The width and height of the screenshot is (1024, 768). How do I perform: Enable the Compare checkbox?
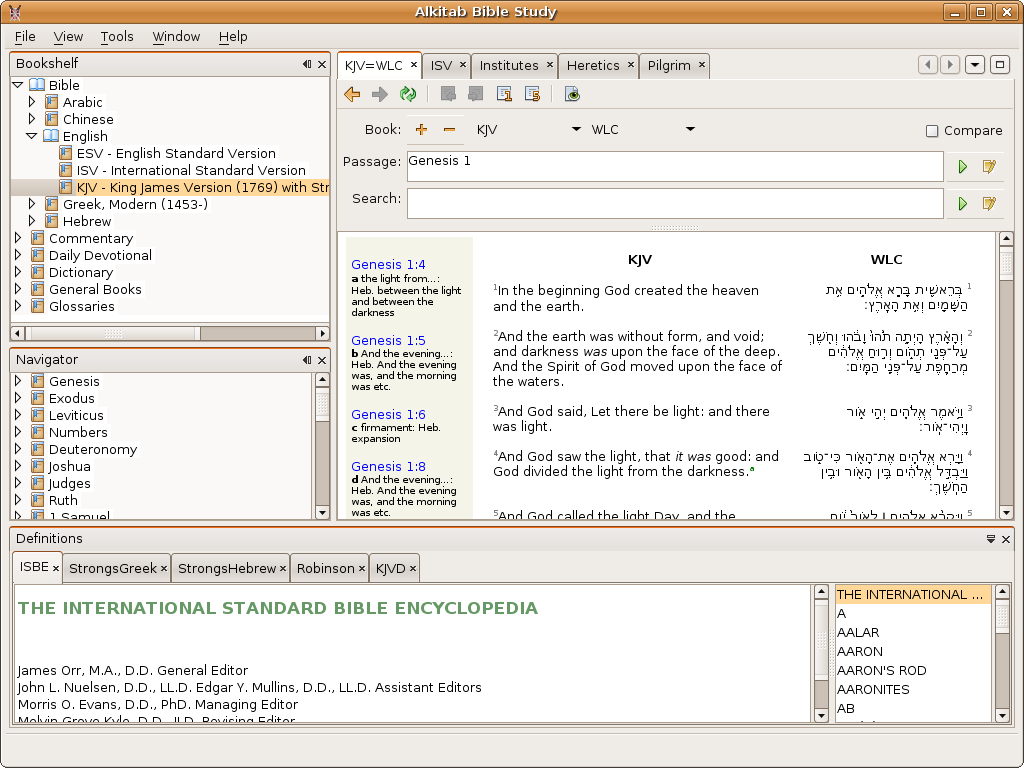[x=932, y=131]
